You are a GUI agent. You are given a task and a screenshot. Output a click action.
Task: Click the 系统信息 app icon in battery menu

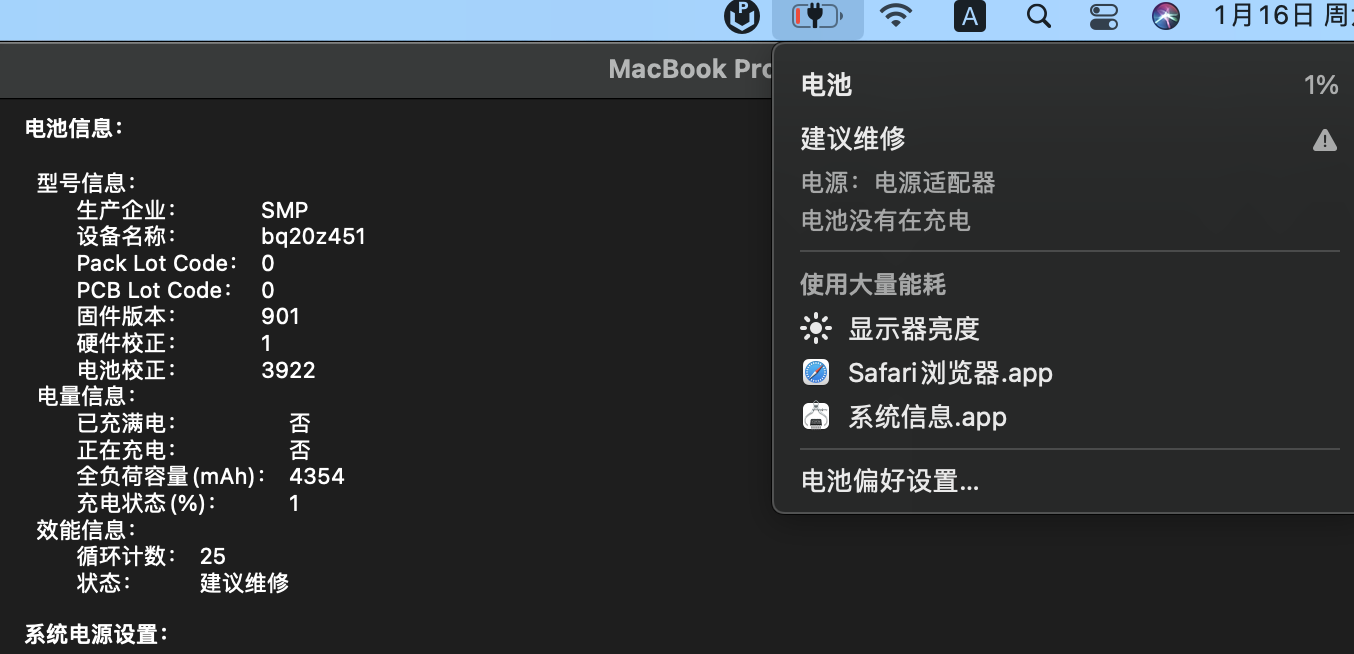click(x=816, y=417)
